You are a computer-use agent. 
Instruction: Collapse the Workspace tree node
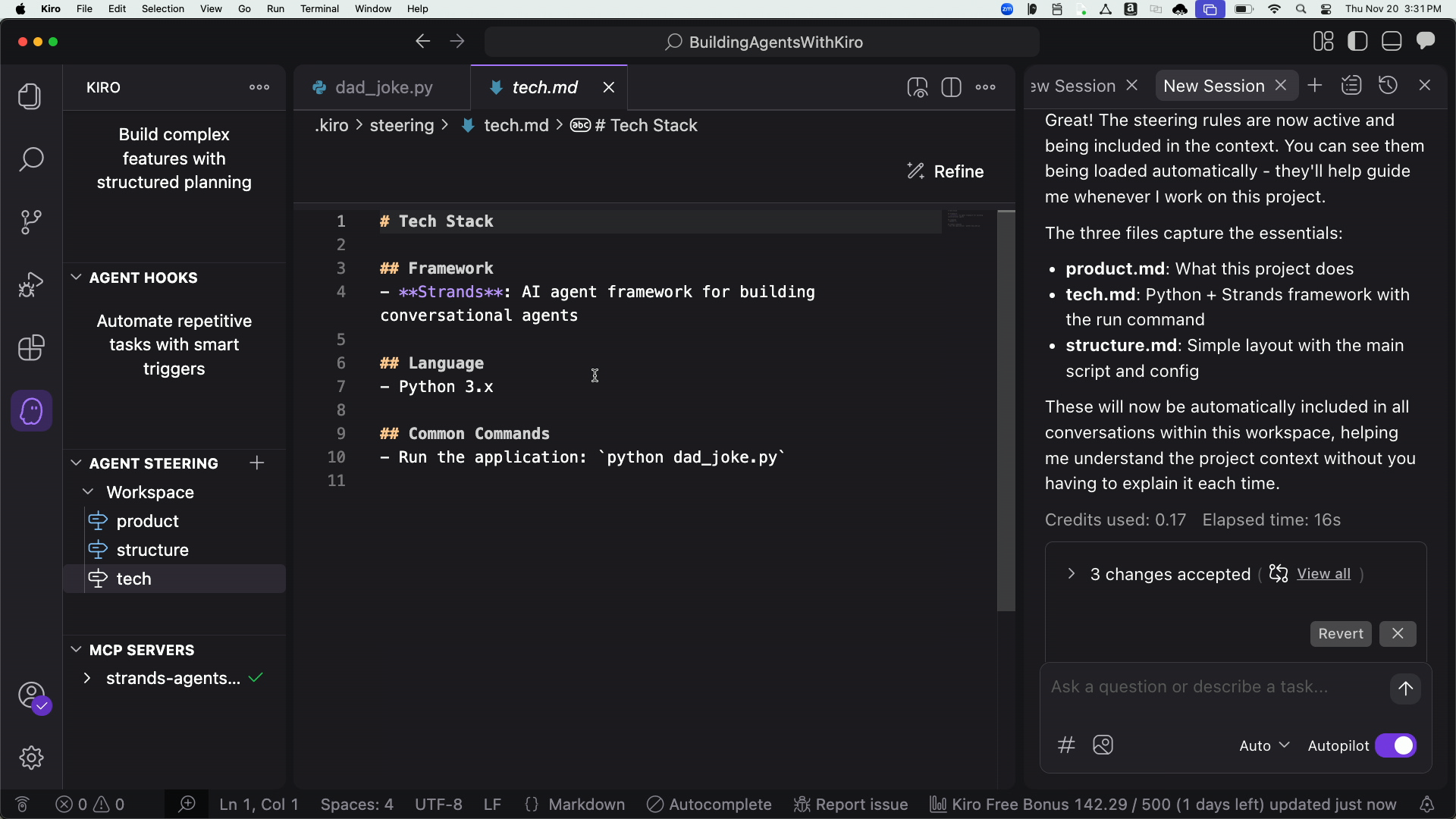tap(88, 492)
